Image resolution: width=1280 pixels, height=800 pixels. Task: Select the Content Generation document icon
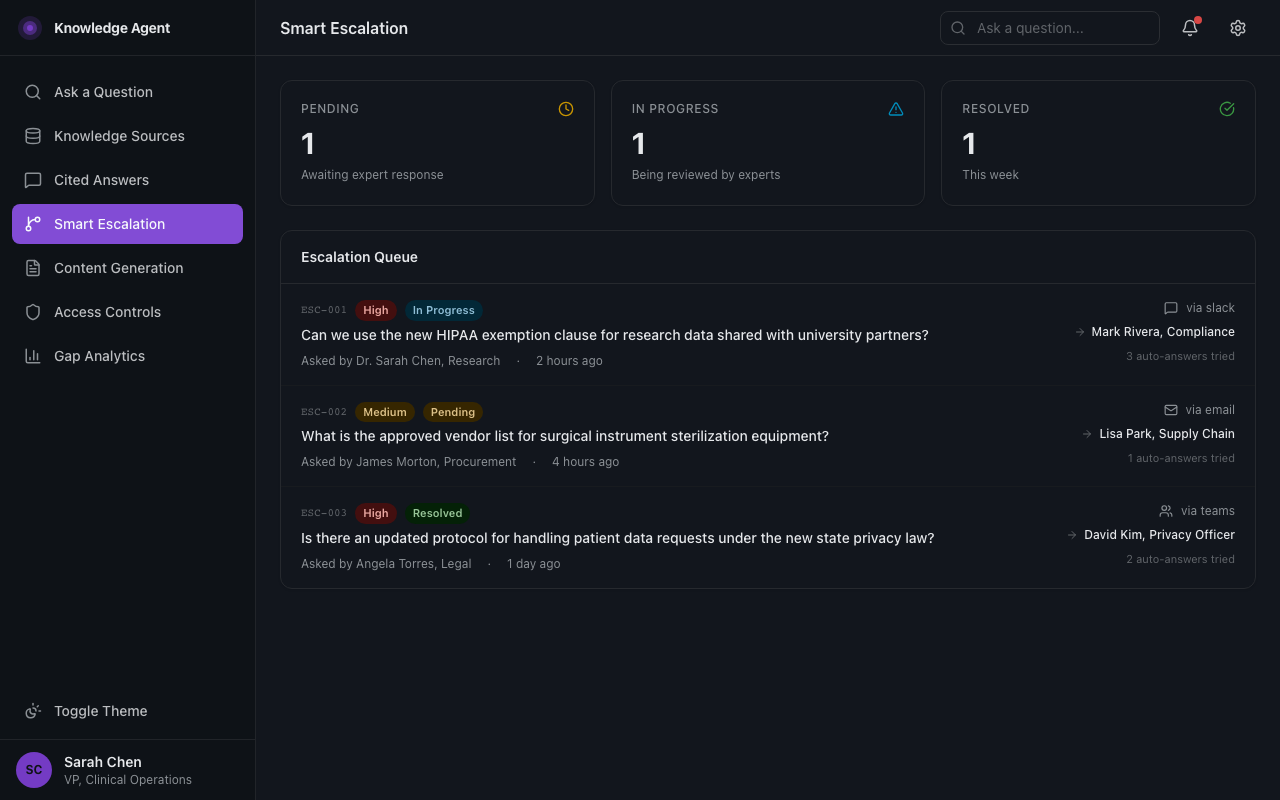33,268
